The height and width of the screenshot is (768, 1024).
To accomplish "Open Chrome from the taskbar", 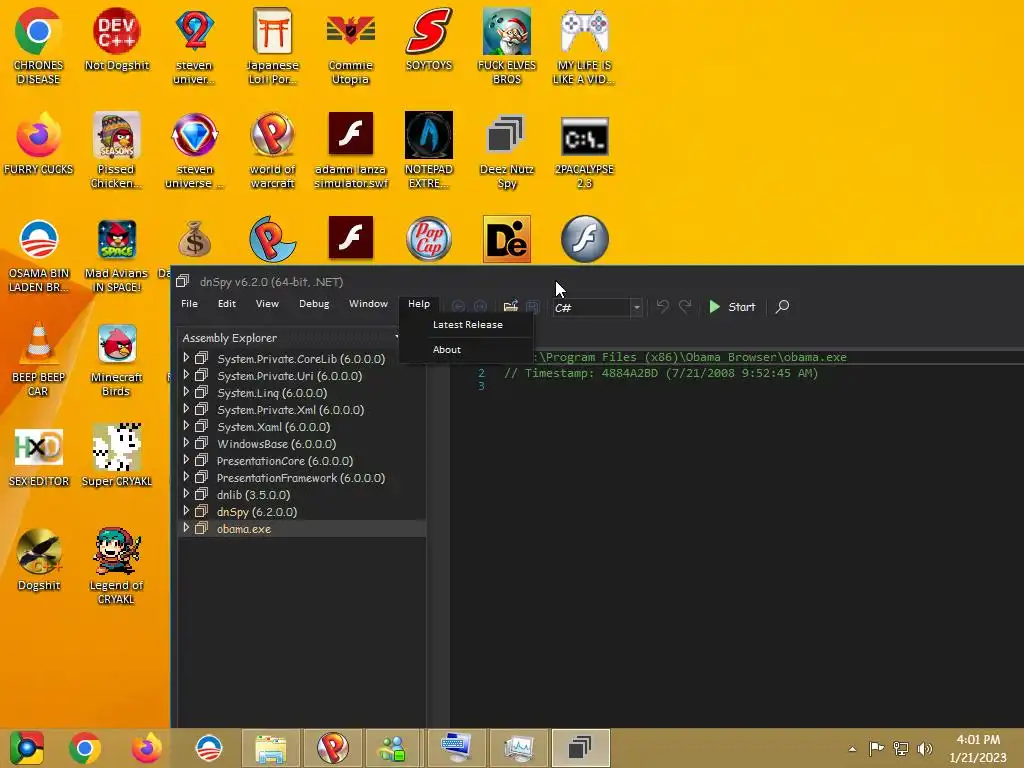I will [84, 748].
